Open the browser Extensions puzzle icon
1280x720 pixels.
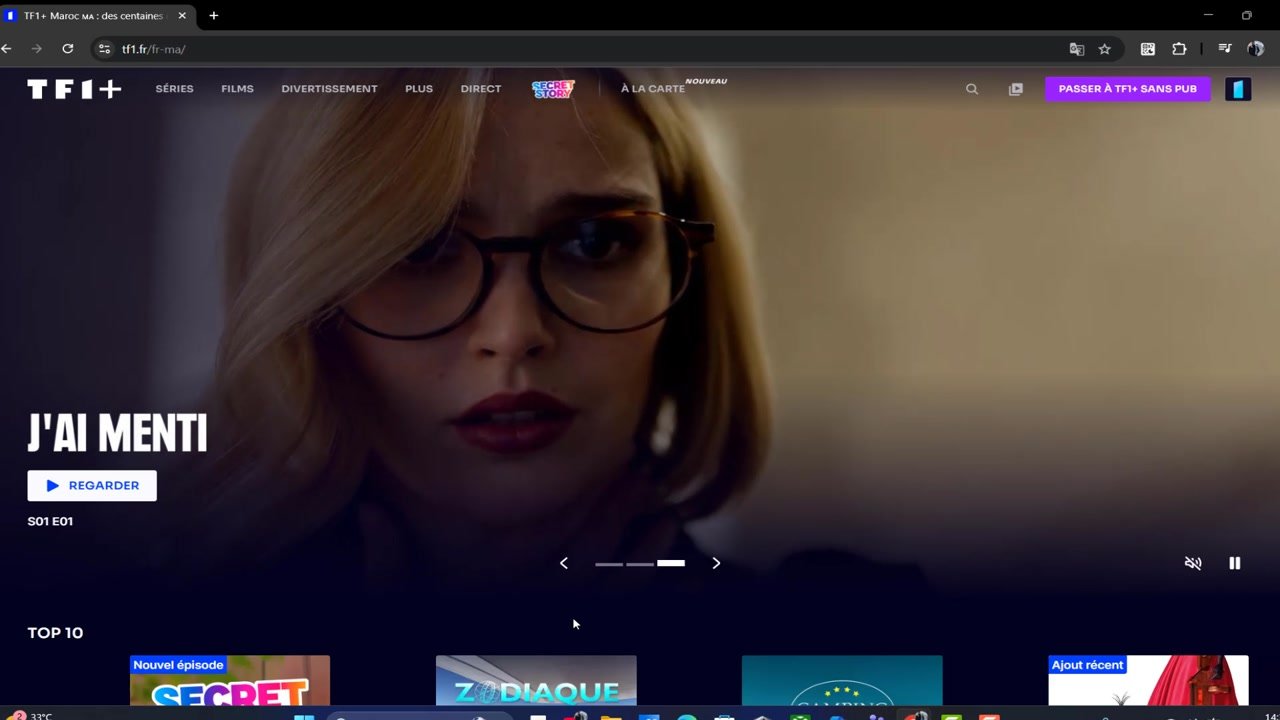[1179, 49]
